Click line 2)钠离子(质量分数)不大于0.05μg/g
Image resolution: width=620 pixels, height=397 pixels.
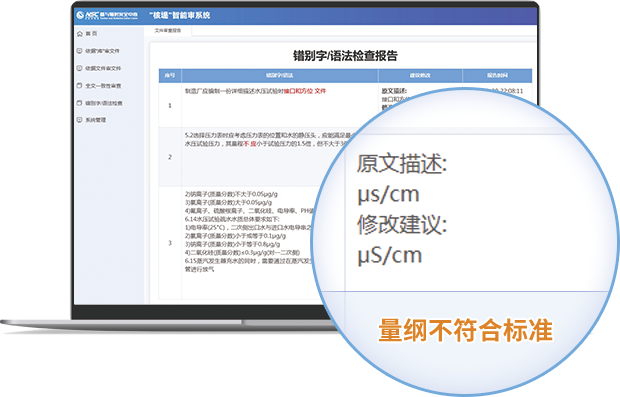point(231,194)
